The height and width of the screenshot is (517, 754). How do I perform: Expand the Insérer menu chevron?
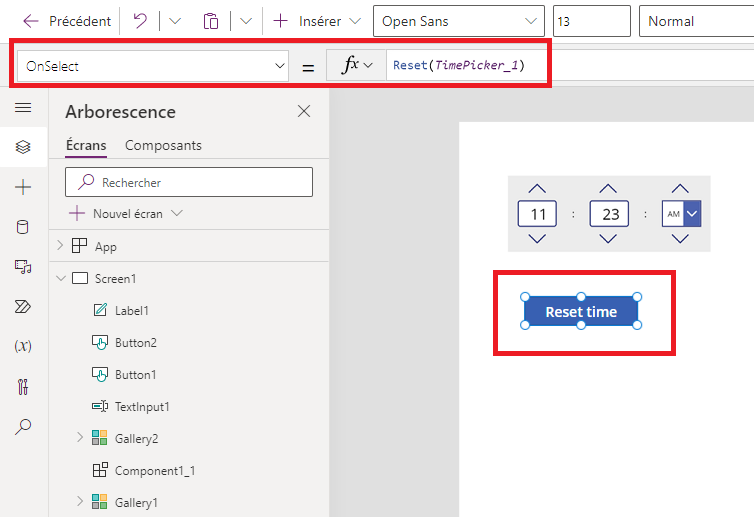[355, 21]
